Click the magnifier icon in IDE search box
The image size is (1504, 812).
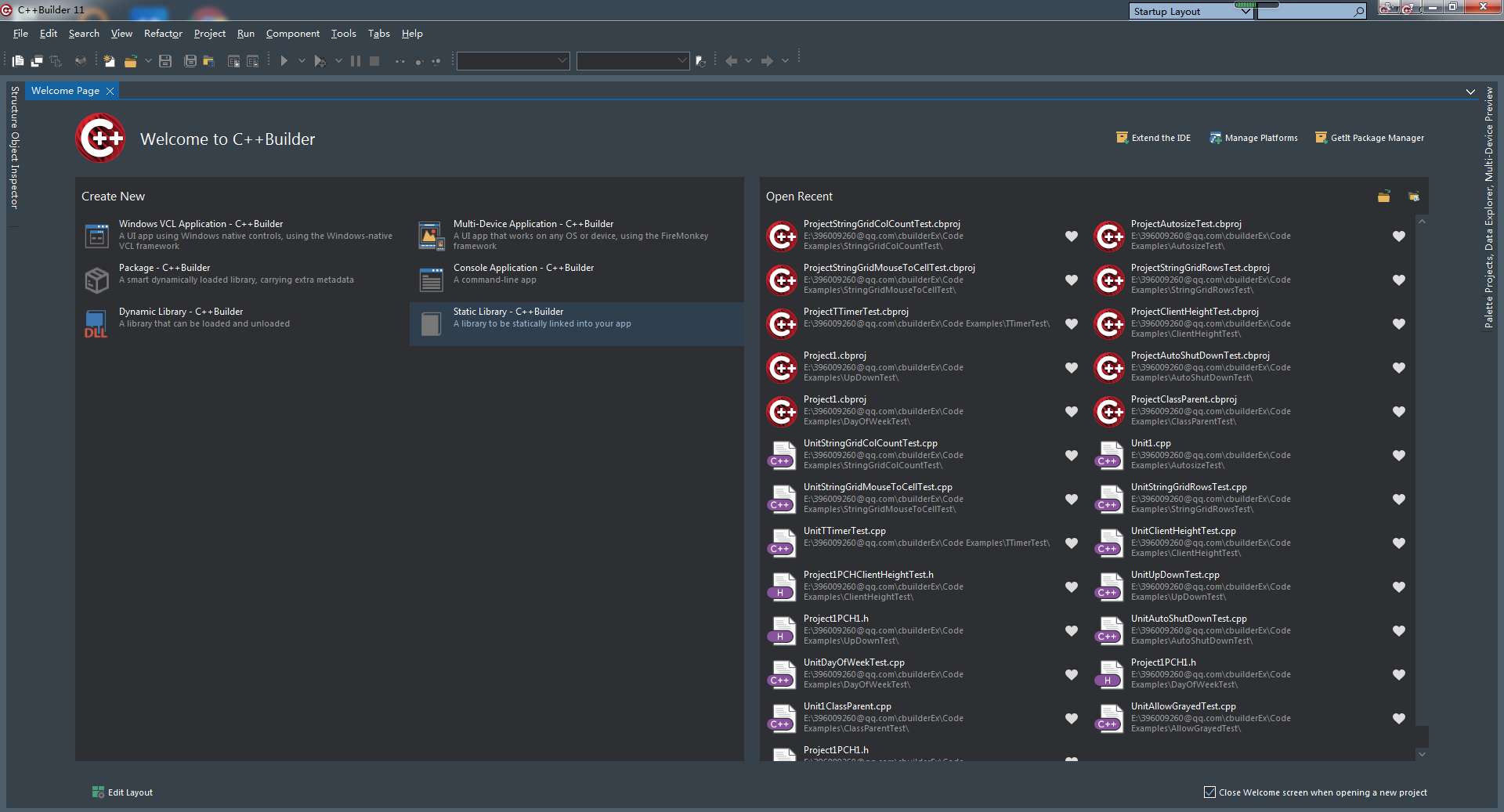point(1359,11)
